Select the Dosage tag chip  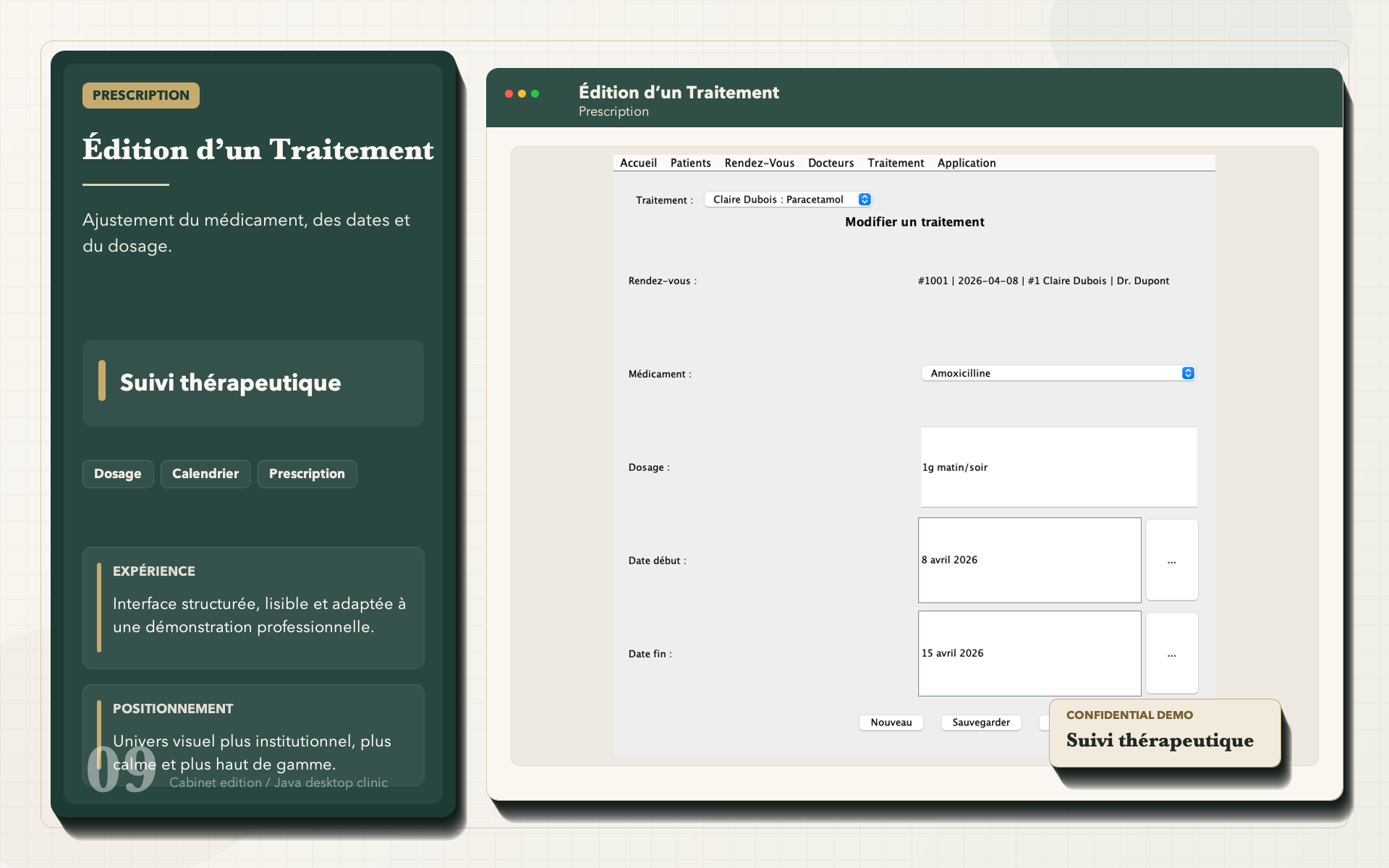[x=118, y=474]
